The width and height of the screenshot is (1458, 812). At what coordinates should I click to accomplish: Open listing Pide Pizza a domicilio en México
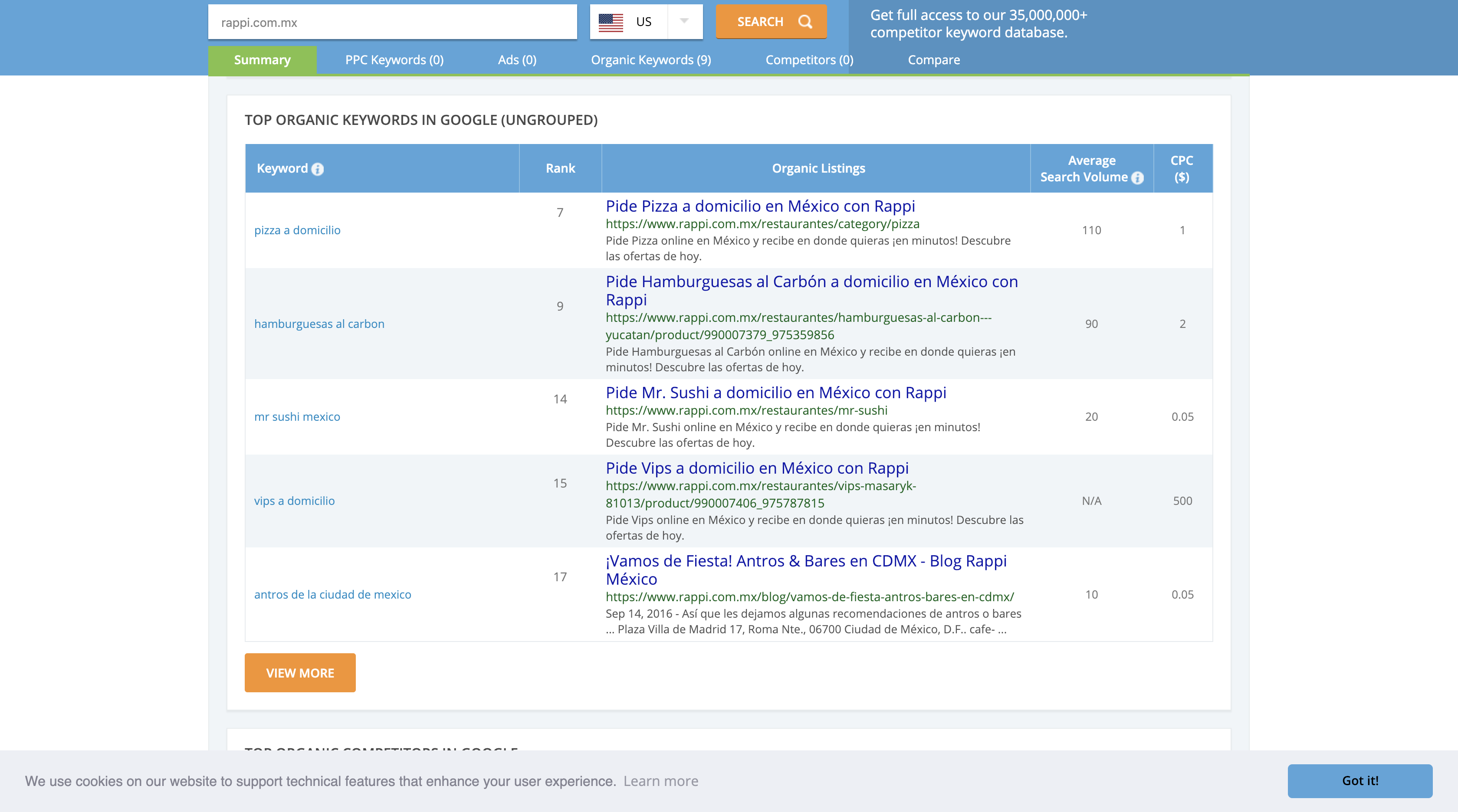click(x=760, y=206)
